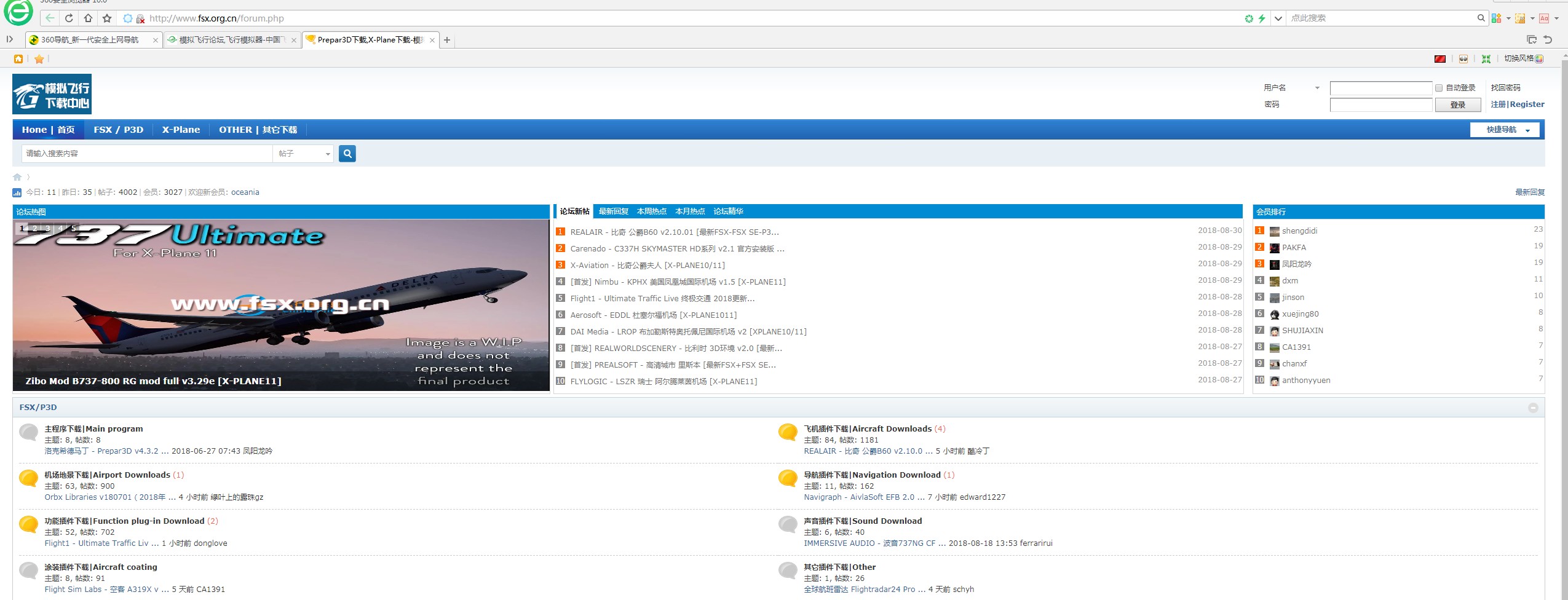This screenshot has height=600, width=1568.
Task: Expand address bar history dropdown chevron
Action: coord(1278,18)
